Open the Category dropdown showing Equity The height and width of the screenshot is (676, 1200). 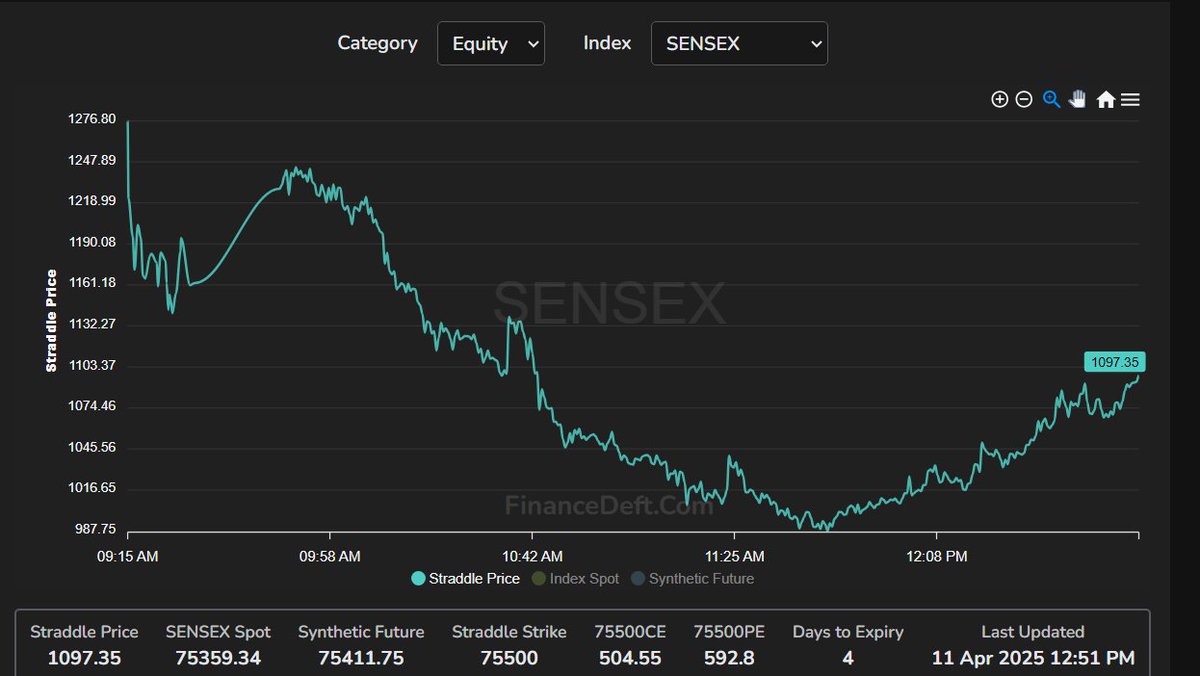click(491, 43)
